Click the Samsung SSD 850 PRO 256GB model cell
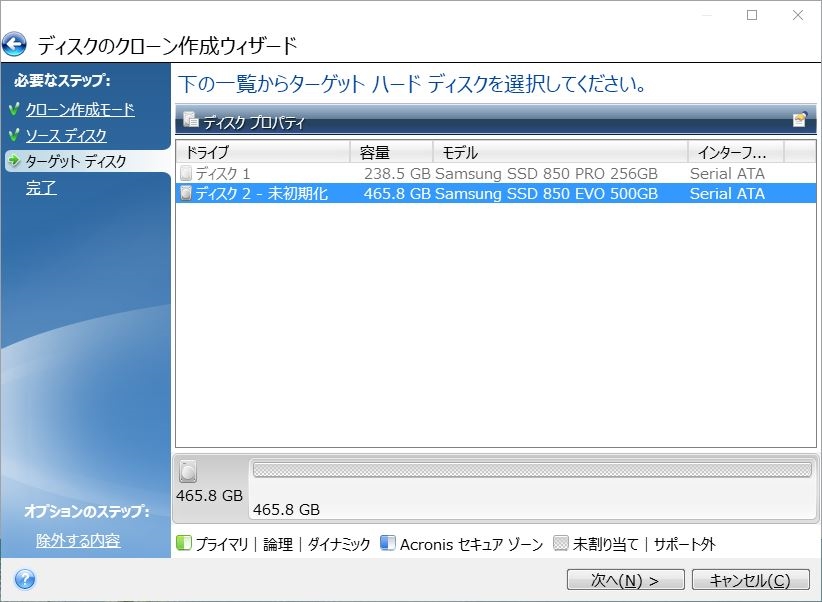This screenshot has height=602, width=822. tap(546, 173)
